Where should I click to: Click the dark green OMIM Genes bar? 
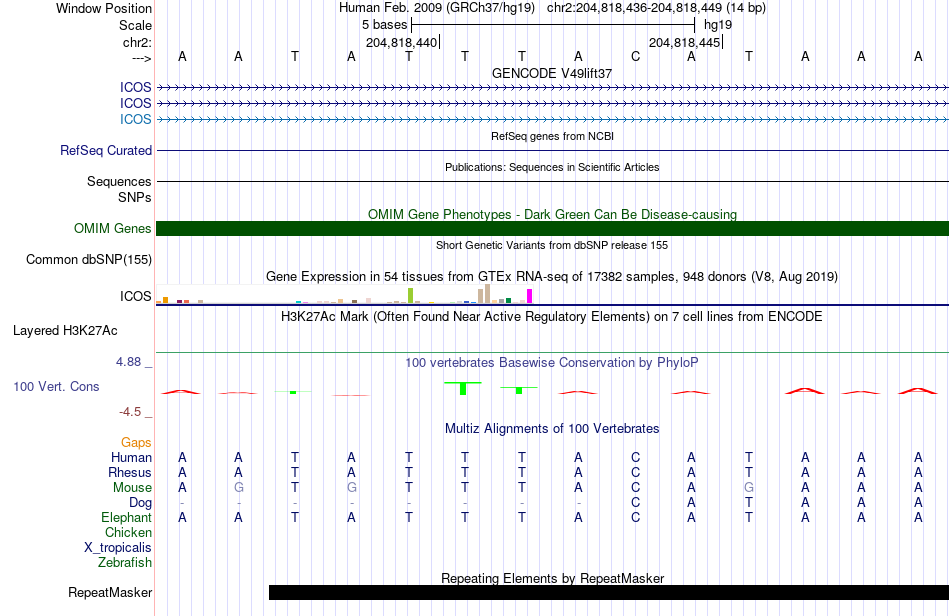pos(552,228)
